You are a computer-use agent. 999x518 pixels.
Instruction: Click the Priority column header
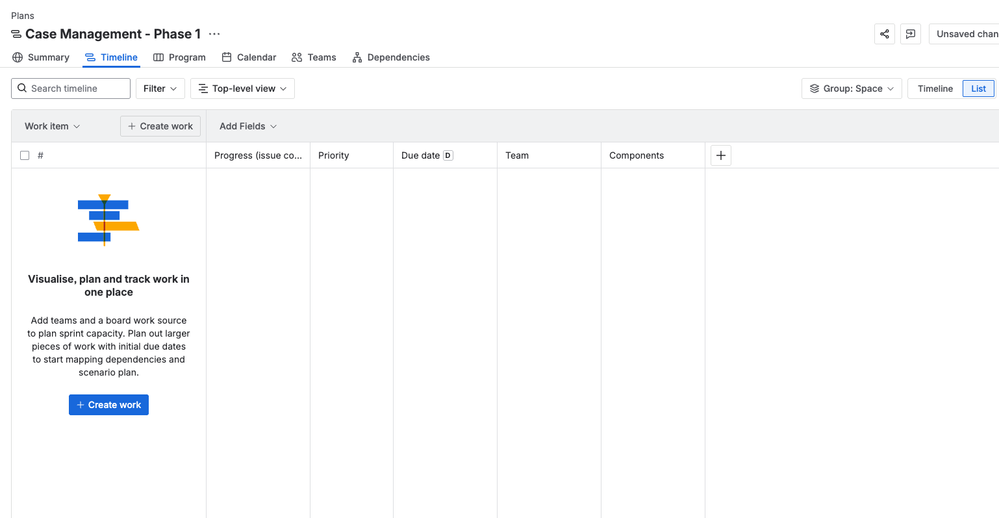tap(352, 155)
